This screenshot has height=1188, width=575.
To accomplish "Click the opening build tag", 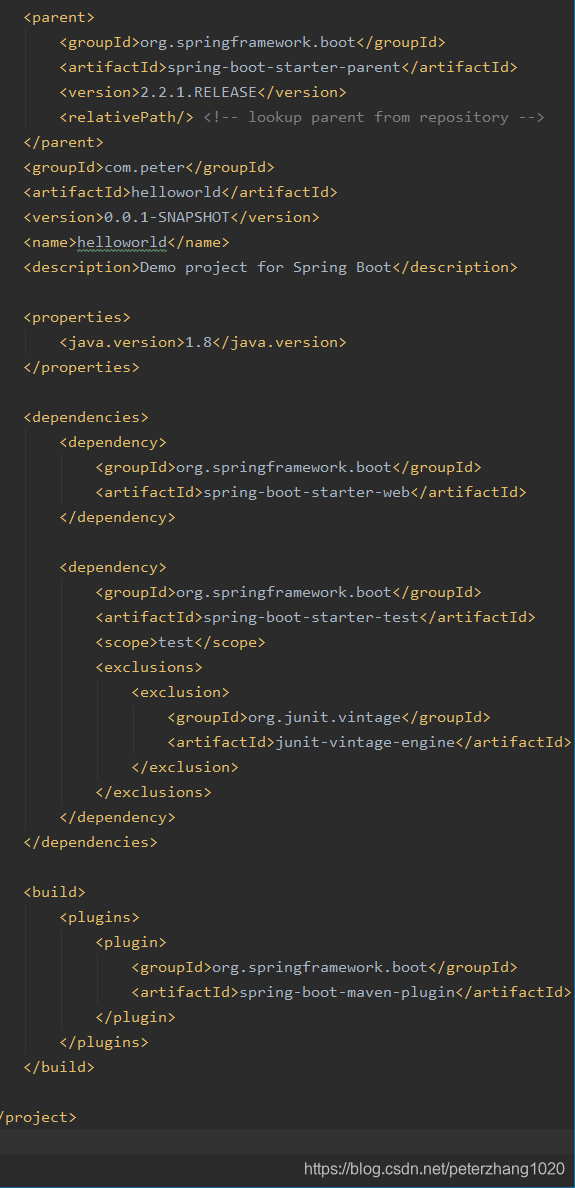I will tap(55, 892).
